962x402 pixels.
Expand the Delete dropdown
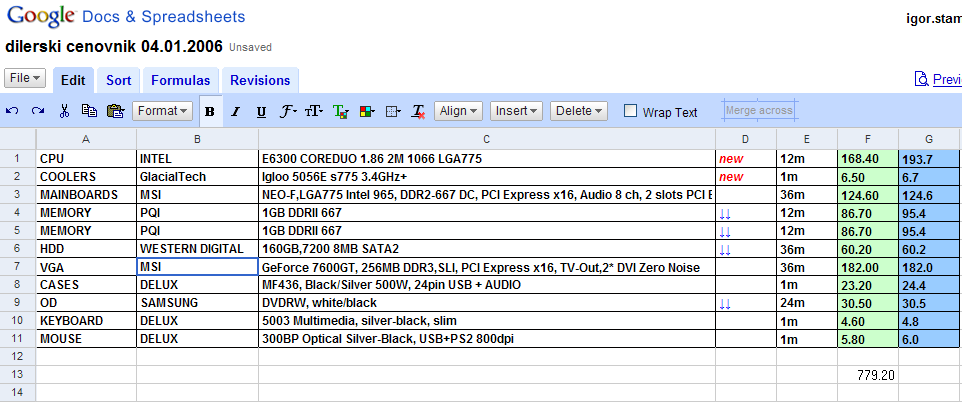point(579,111)
